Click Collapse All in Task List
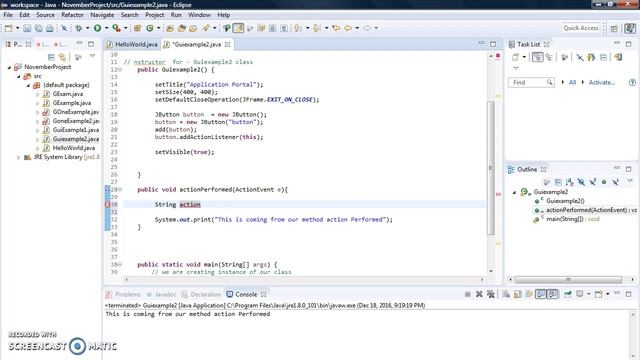 (603, 58)
